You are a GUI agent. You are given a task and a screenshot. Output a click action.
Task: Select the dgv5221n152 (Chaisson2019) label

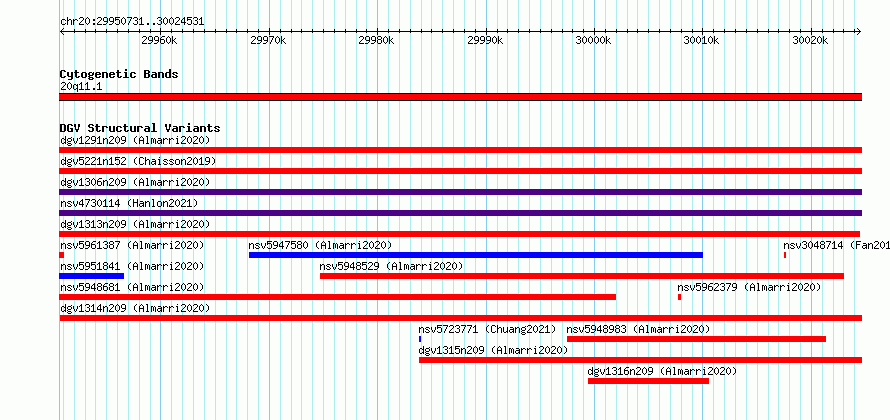coord(138,161)
